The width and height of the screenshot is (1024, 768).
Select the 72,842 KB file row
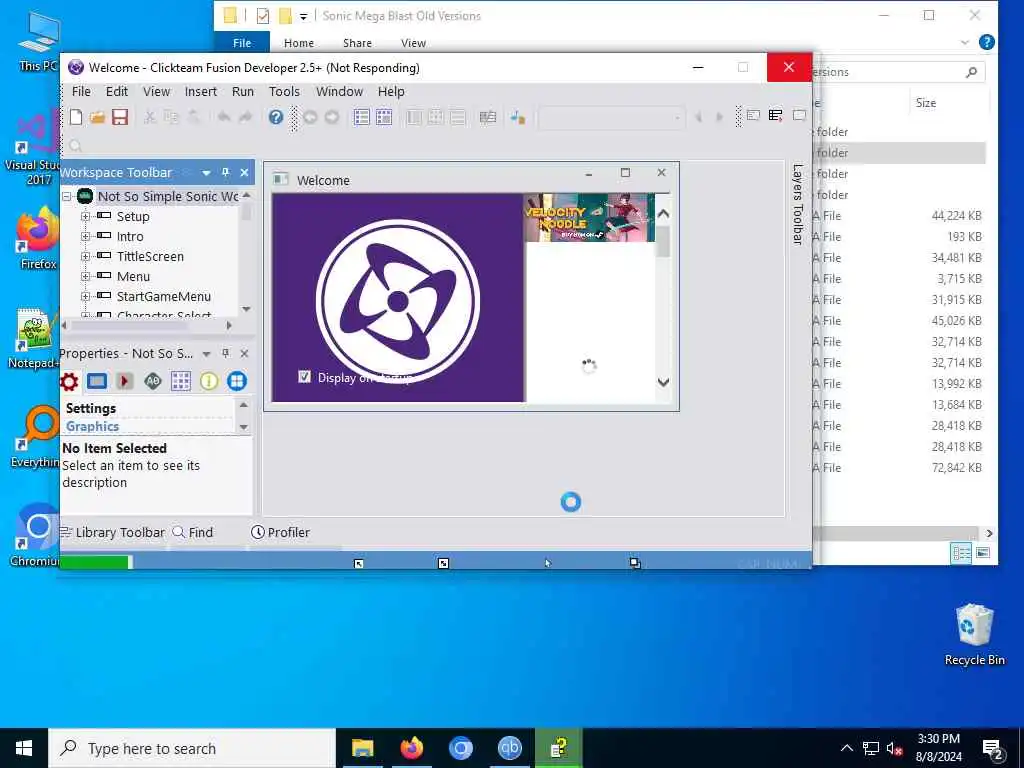tap(899, 468)
